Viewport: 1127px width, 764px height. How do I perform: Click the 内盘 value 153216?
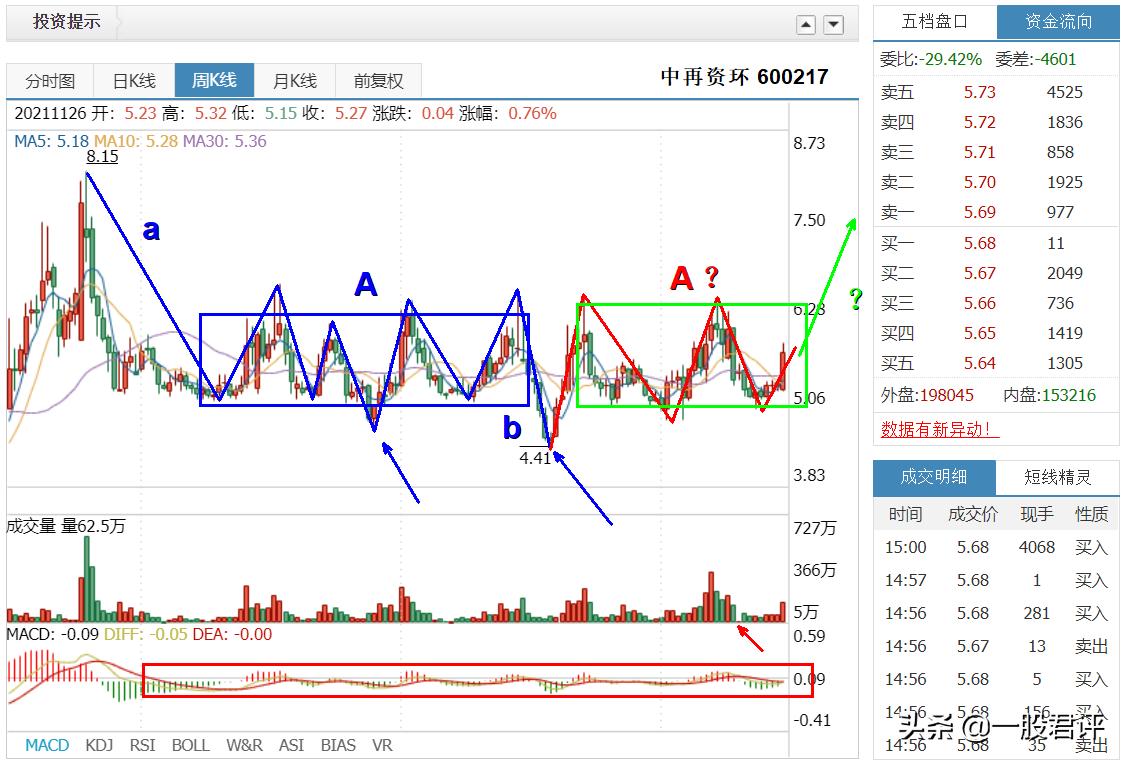tap(1068, 395)
